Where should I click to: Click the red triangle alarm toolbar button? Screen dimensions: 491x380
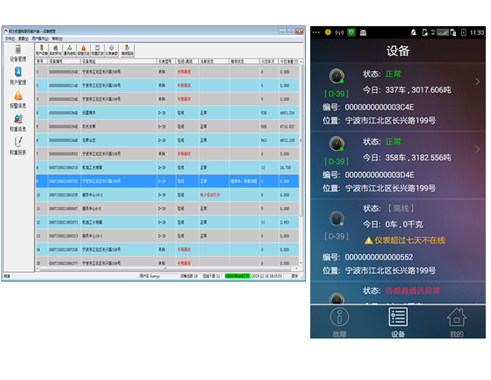(x=84, y=50)
